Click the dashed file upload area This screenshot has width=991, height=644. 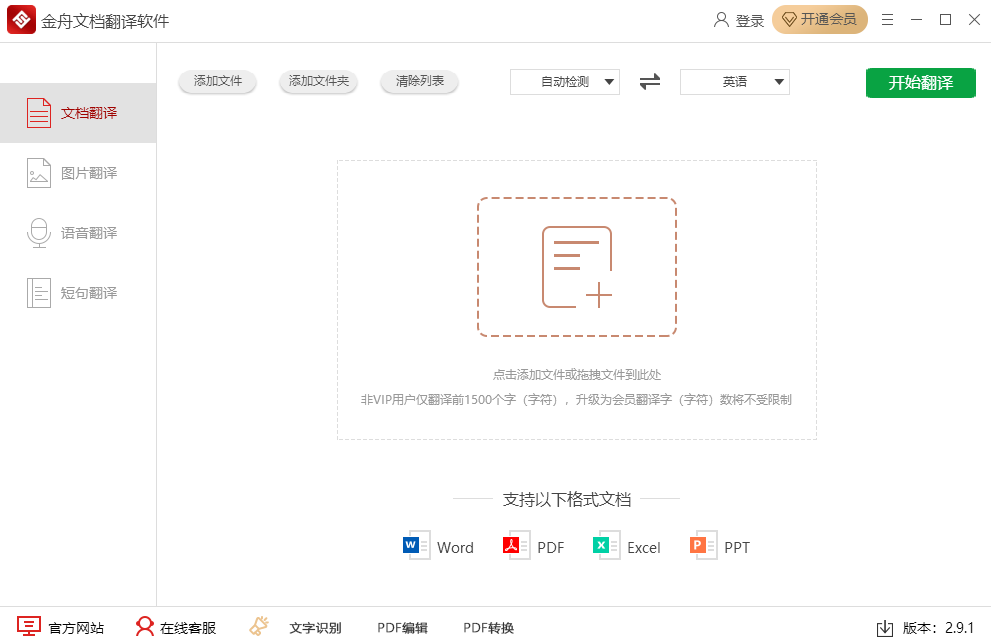point(577,267)
